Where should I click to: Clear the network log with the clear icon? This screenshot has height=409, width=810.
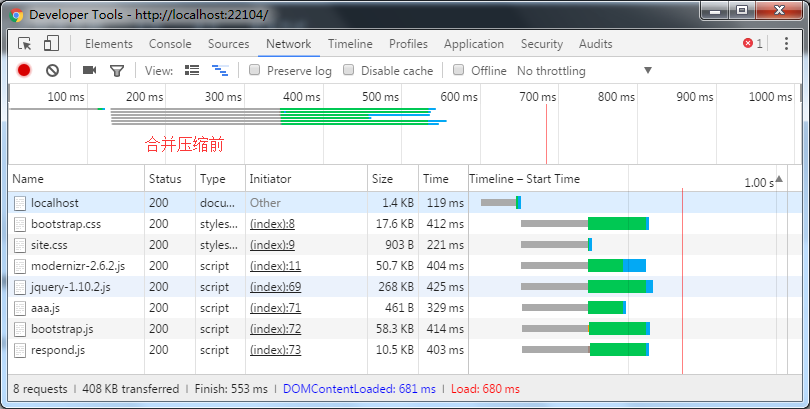point(52,70)
